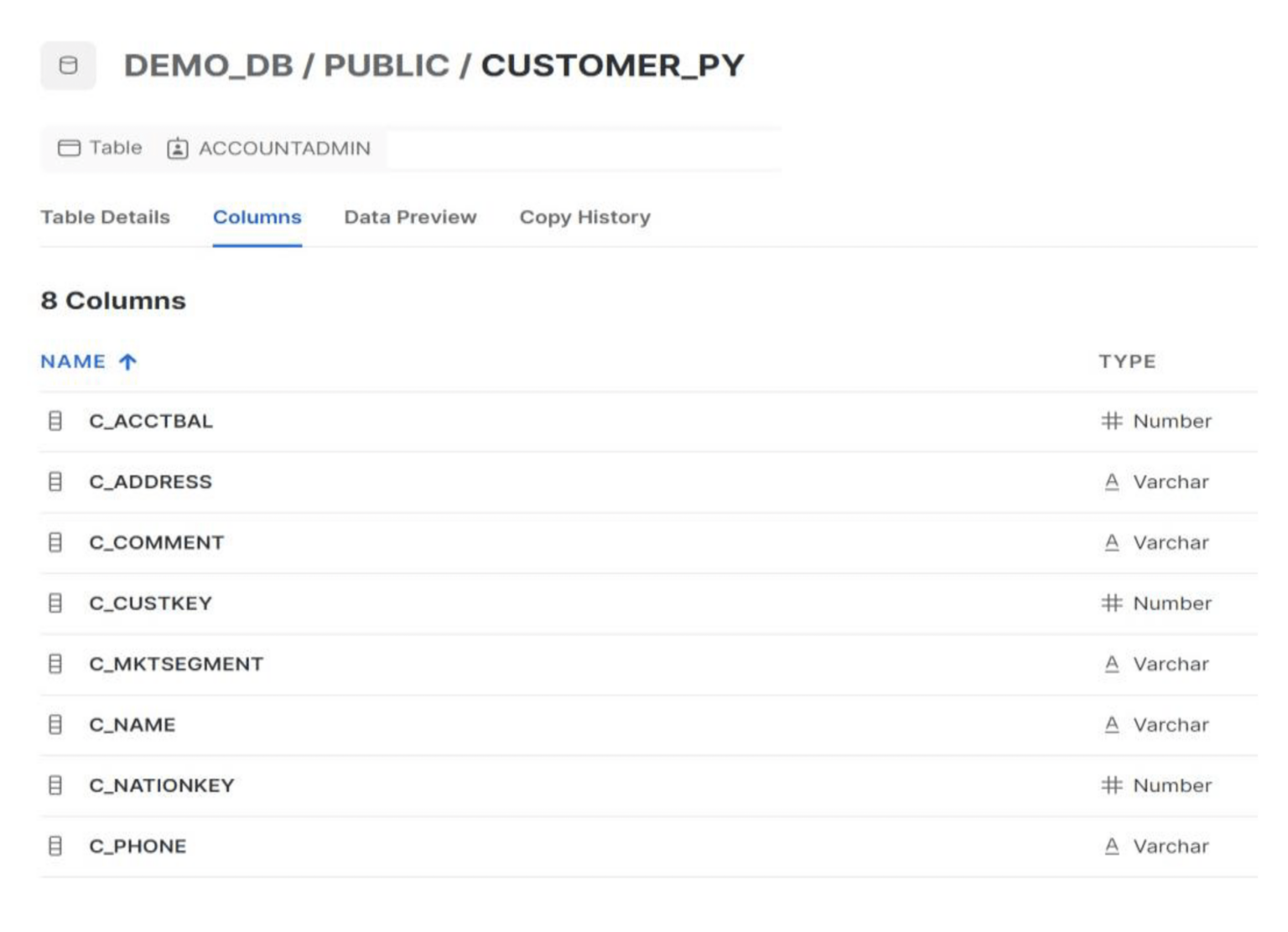Sort columns by the TYPE header
The image size is (1288, 932).
pos(1127,362)
